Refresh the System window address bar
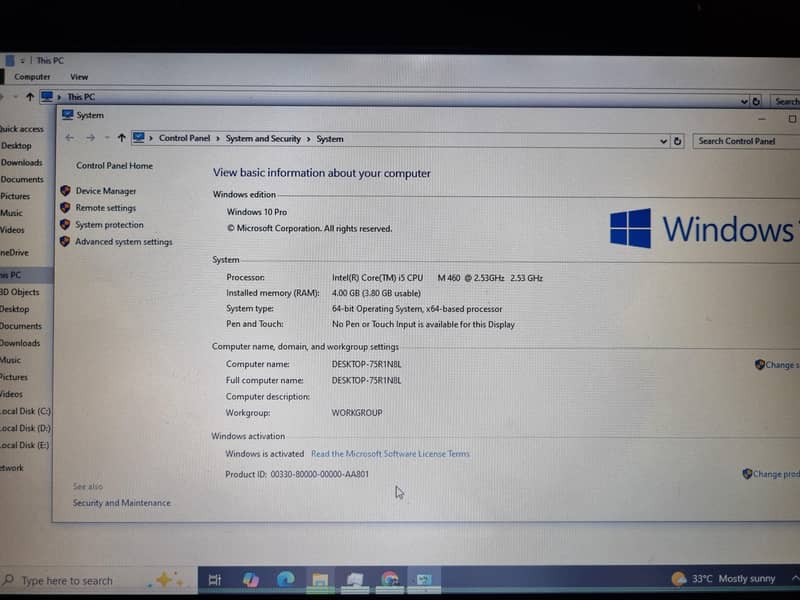Viewport: 800px width, 600px height. click(678, 141)
